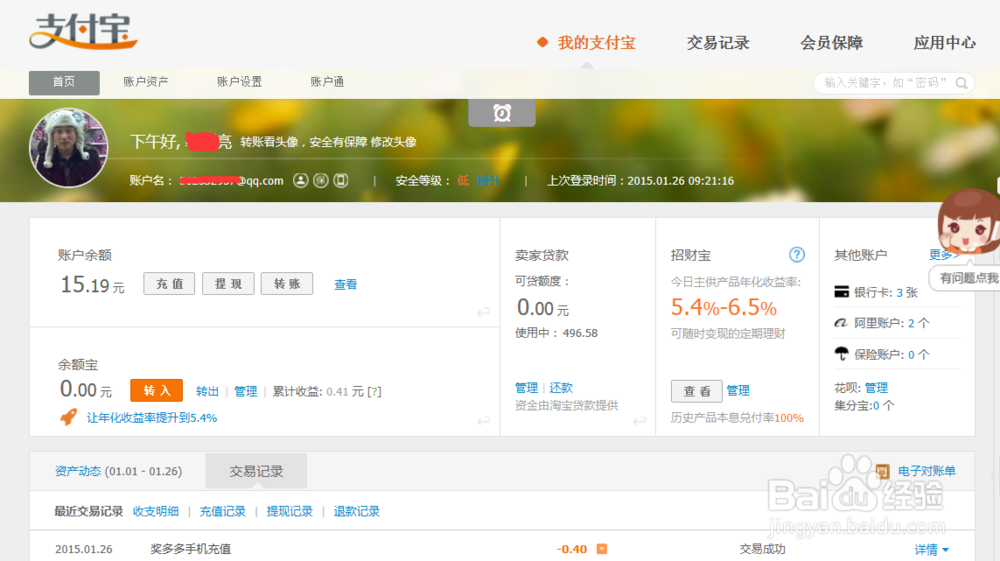Expand 详情 dropdown for the transaction
Image resolution: width=1000 pixels, height=561 pixels.
932,550
